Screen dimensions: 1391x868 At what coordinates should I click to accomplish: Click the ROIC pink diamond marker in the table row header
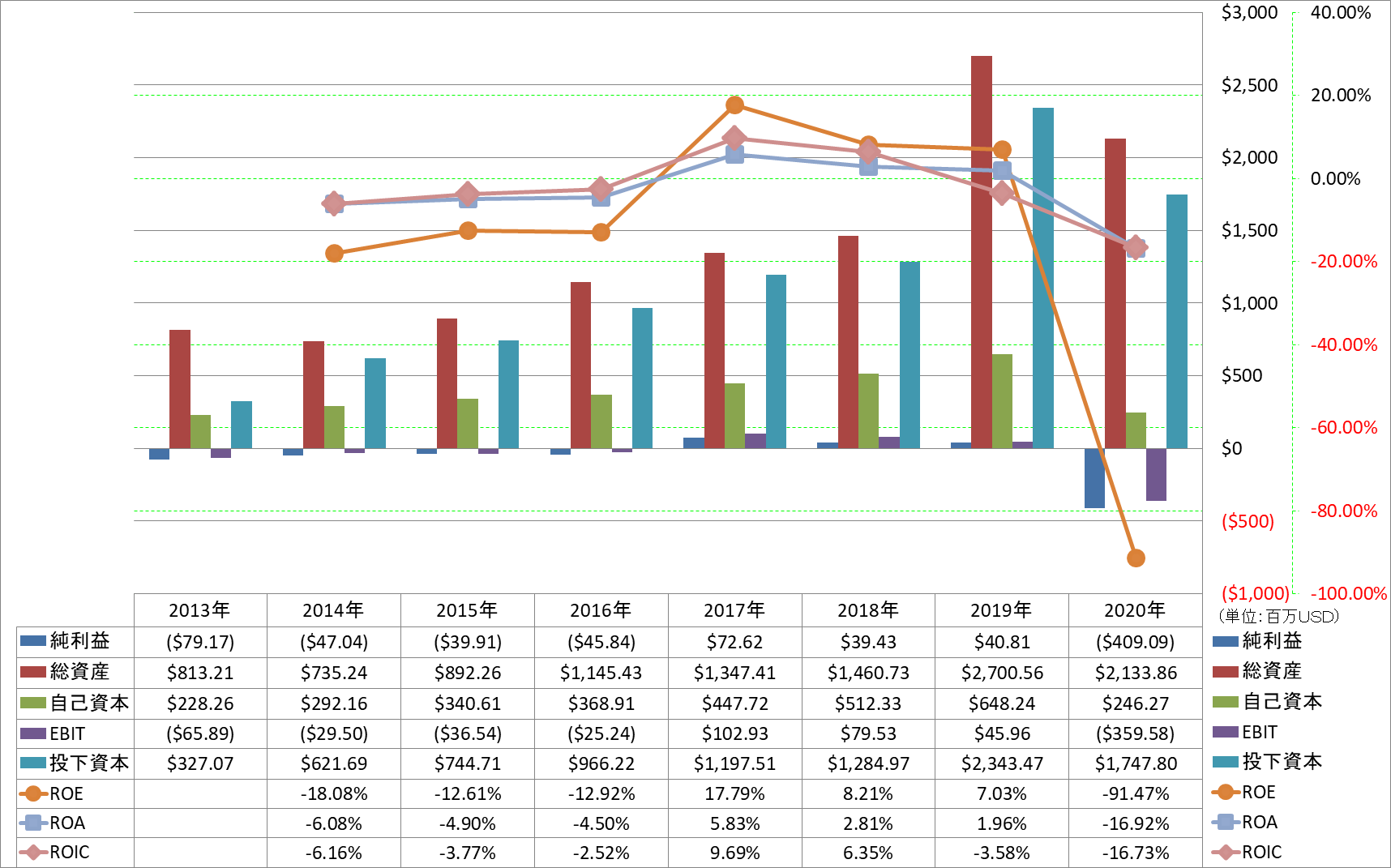(x=33, y=852)
